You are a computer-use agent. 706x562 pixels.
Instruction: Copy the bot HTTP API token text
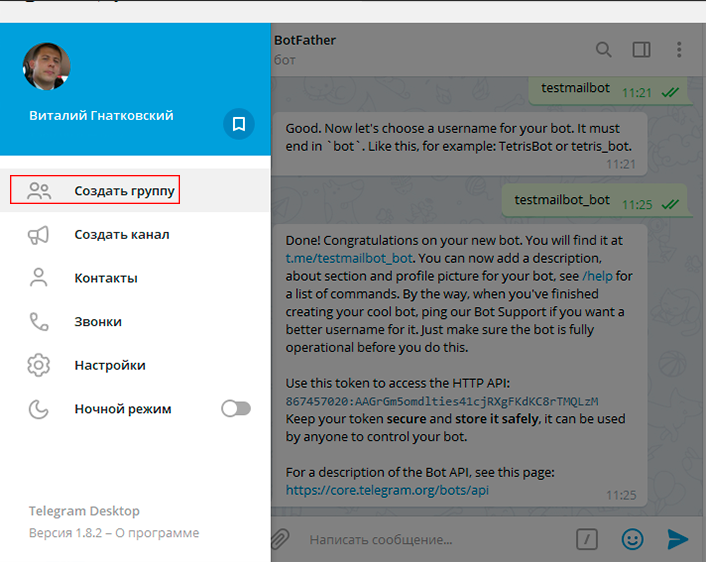point(442,401)
